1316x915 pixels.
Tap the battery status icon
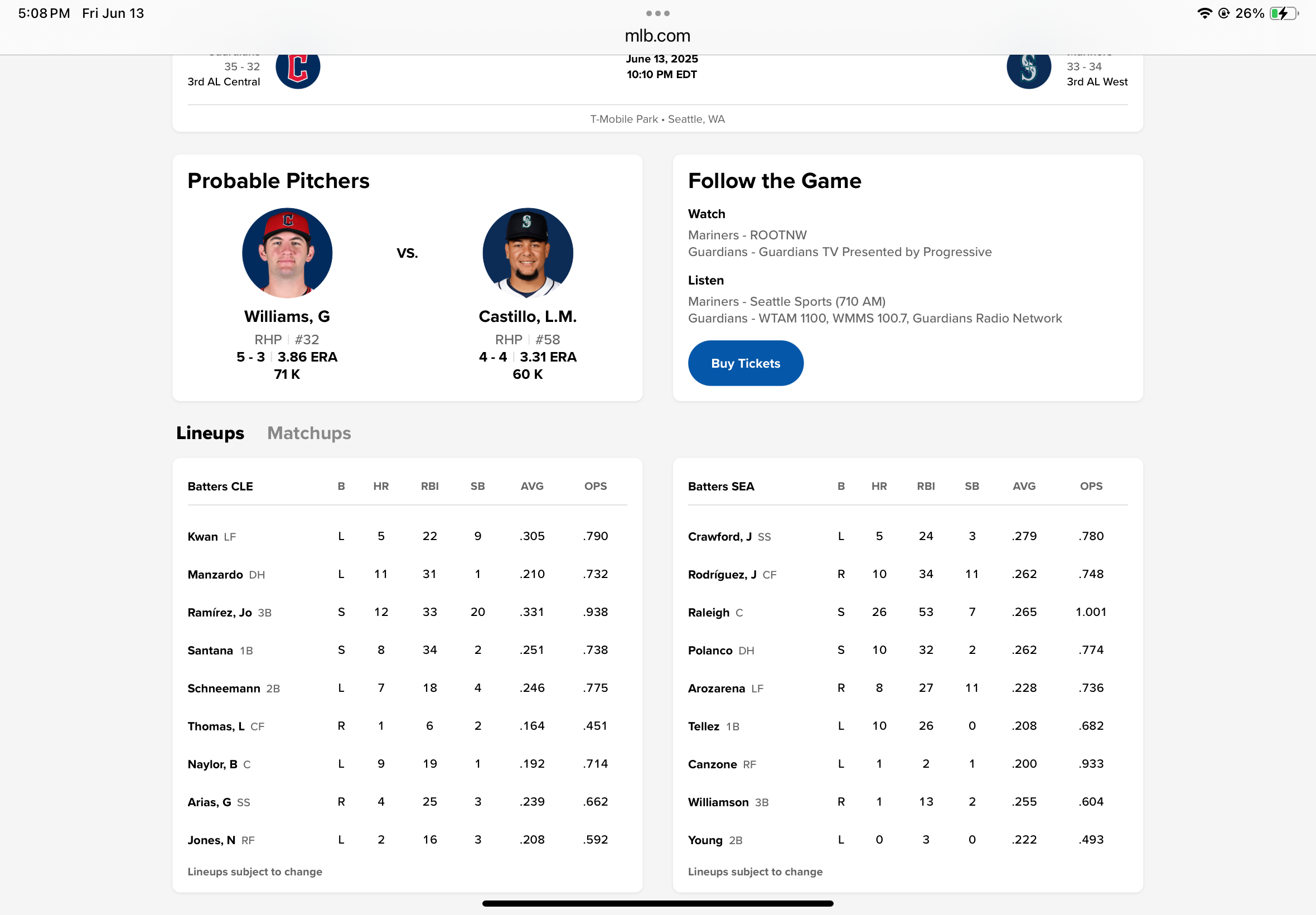point(1283,13)
